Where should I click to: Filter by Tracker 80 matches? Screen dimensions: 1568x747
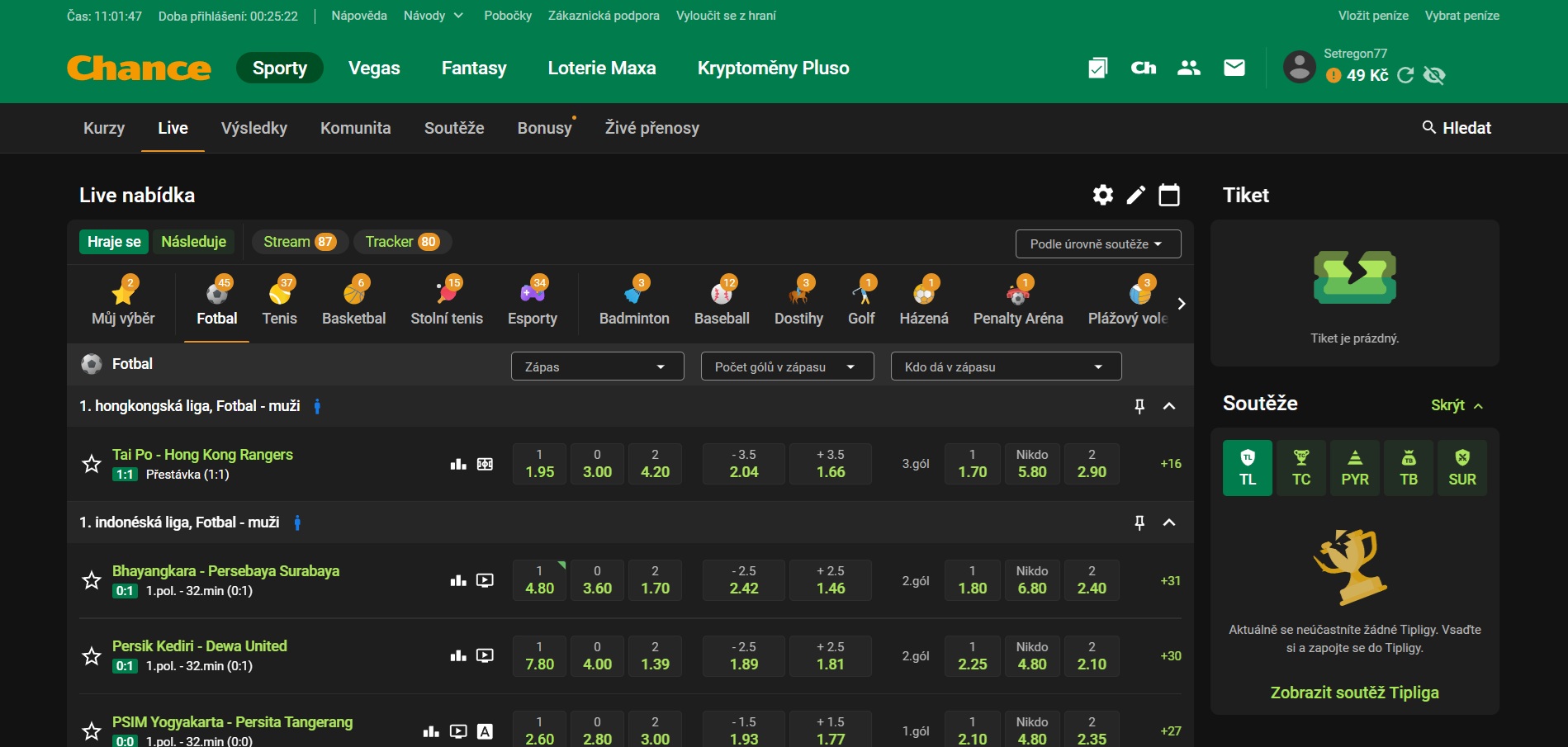402,242
